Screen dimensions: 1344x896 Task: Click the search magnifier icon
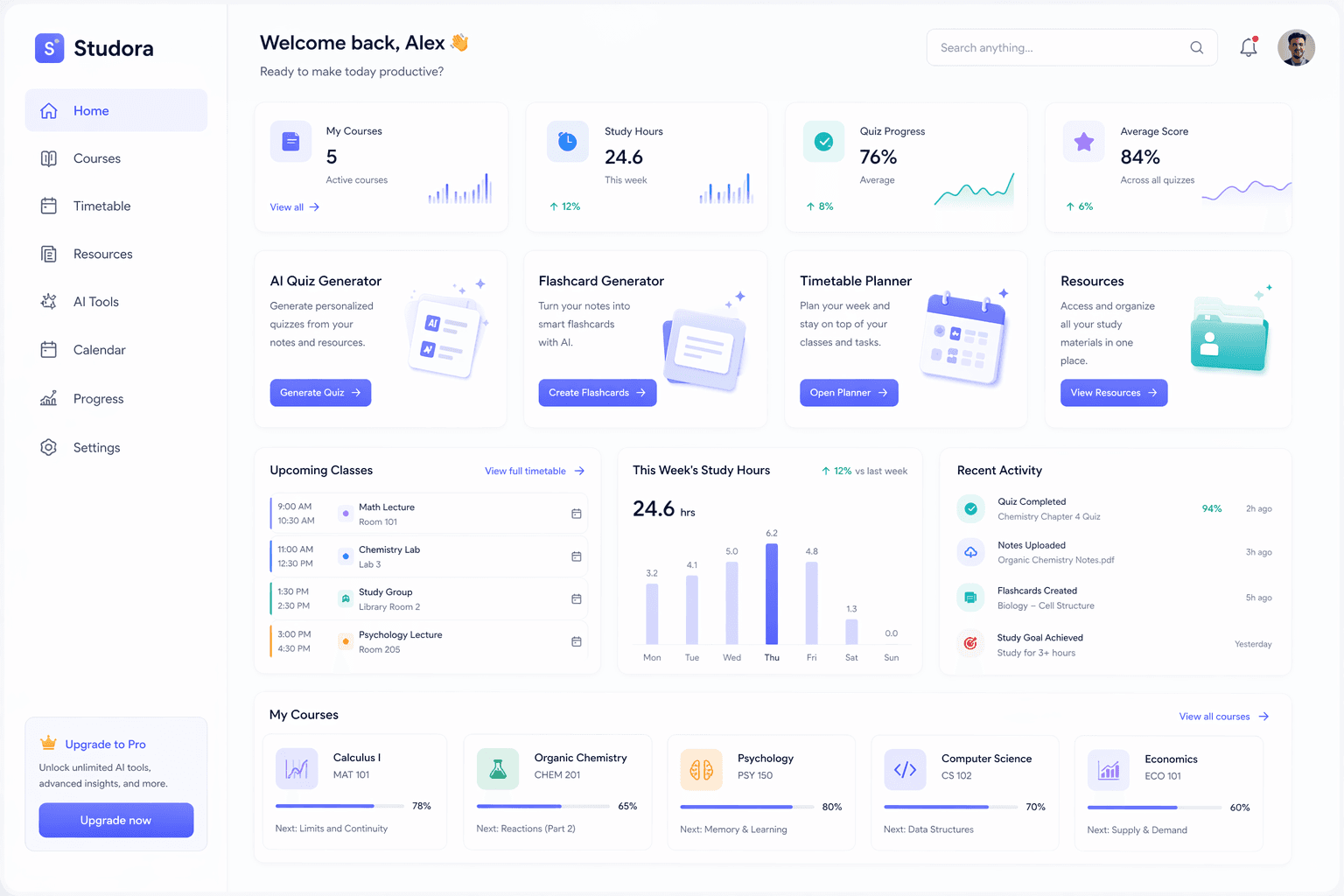(x=1196, y=47)
